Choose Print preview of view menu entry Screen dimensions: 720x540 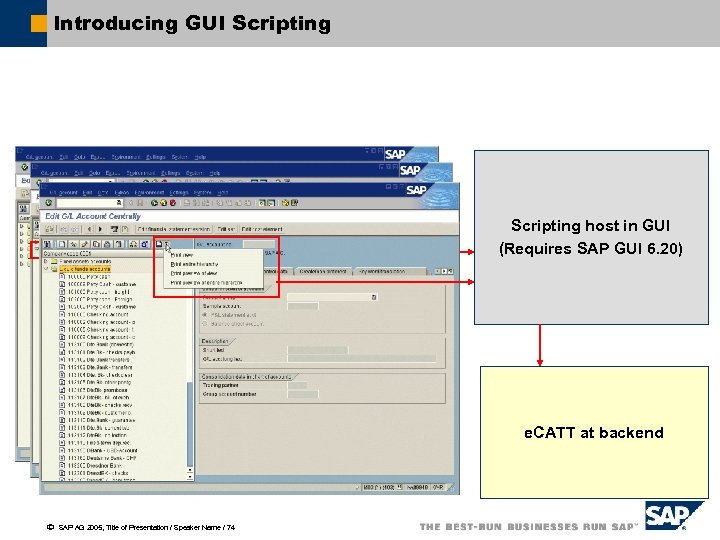[x=194, y=273]
